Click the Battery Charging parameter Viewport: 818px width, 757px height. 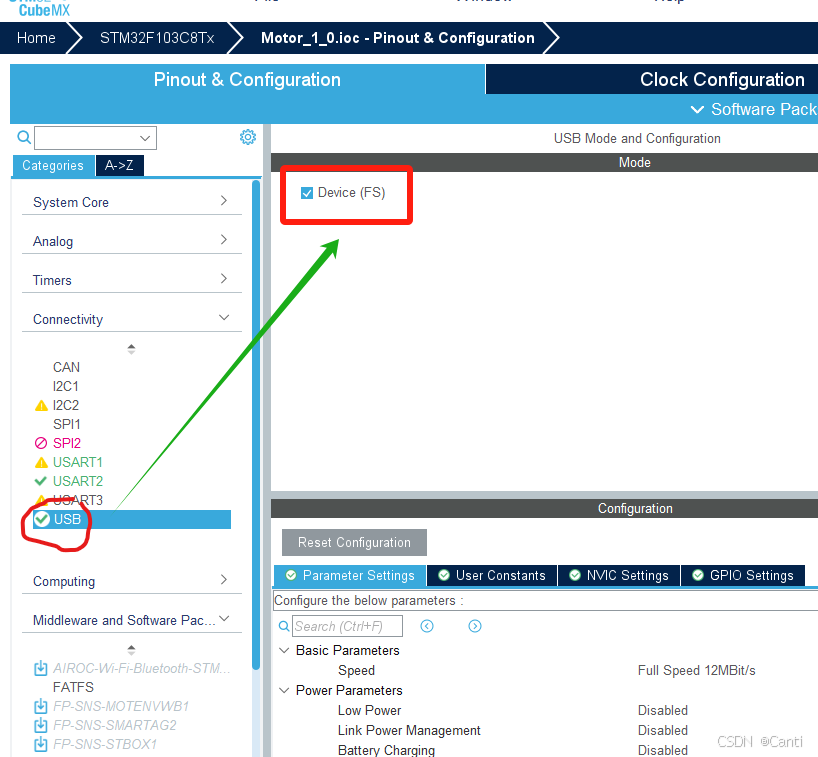point(386,750)
